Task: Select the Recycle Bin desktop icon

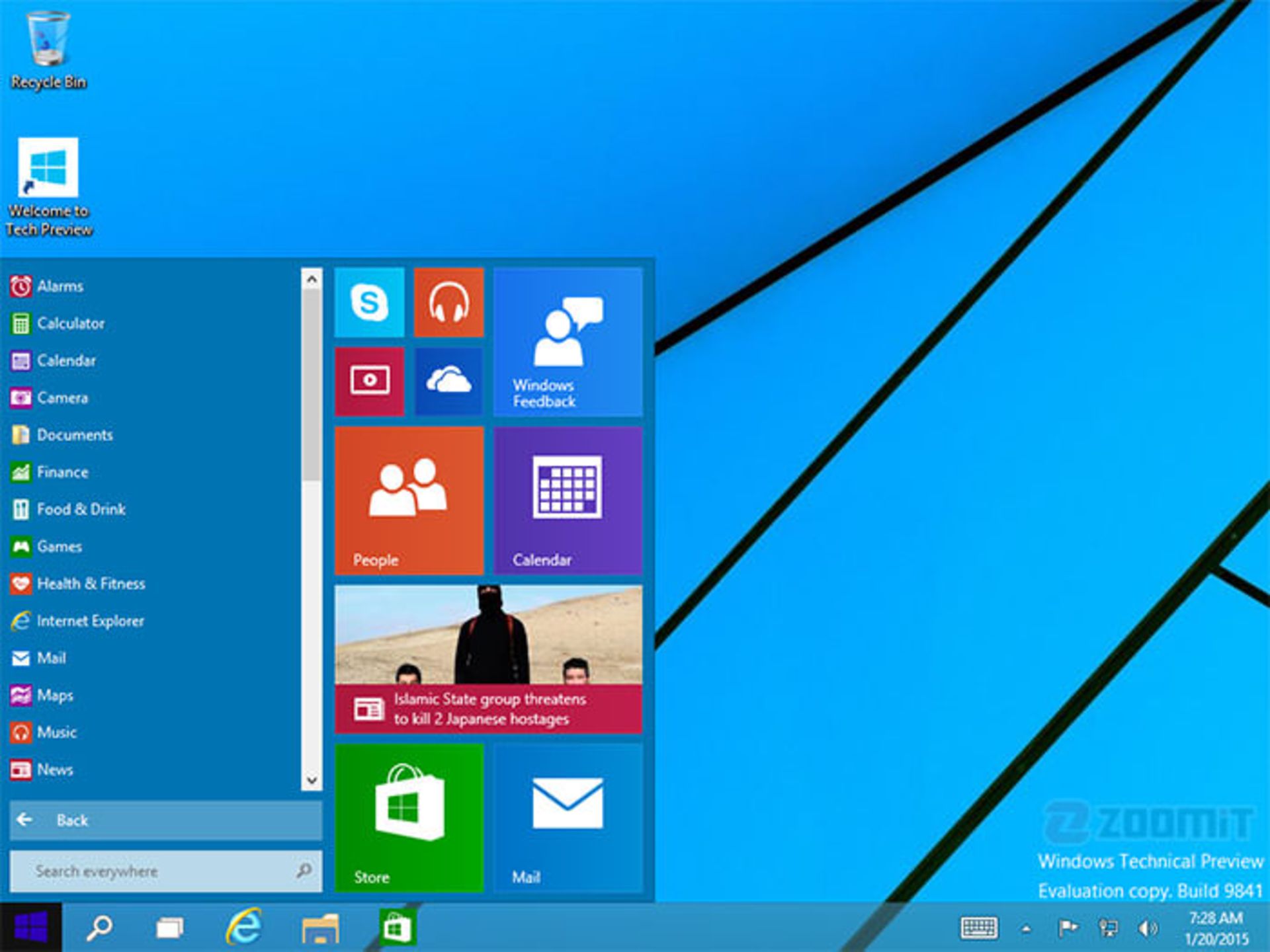Action: (x=48, y=50)
